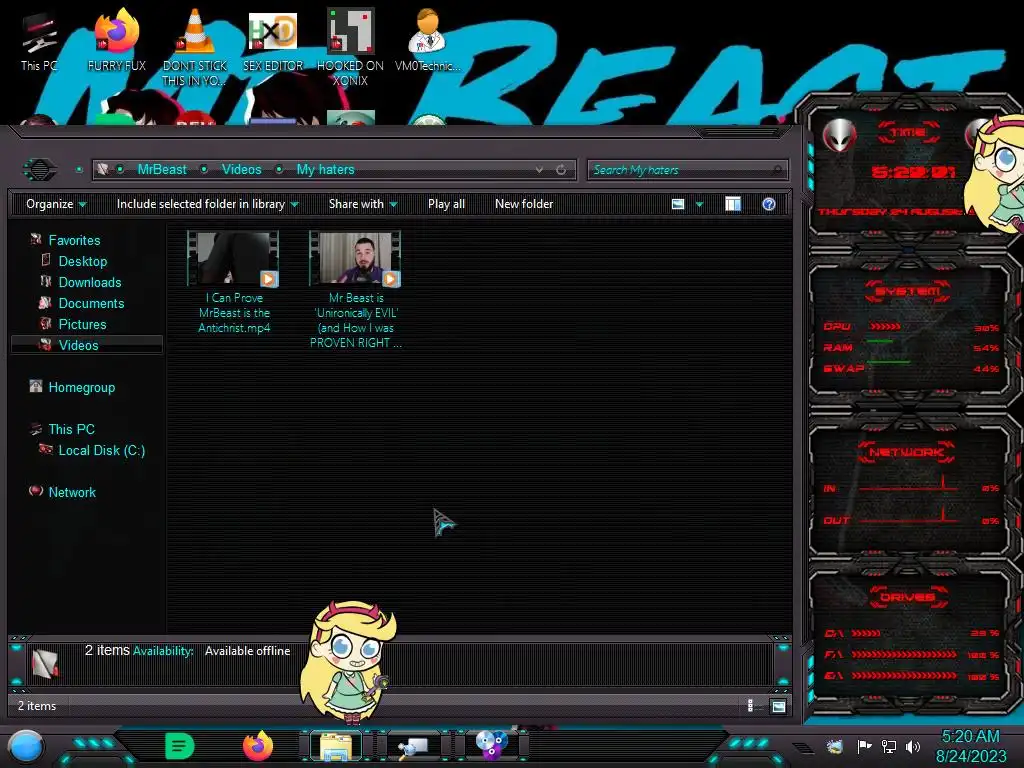1024x768 pixels.
Task: Click the Network globe icon in sidebar
Action: pos(36,491)
